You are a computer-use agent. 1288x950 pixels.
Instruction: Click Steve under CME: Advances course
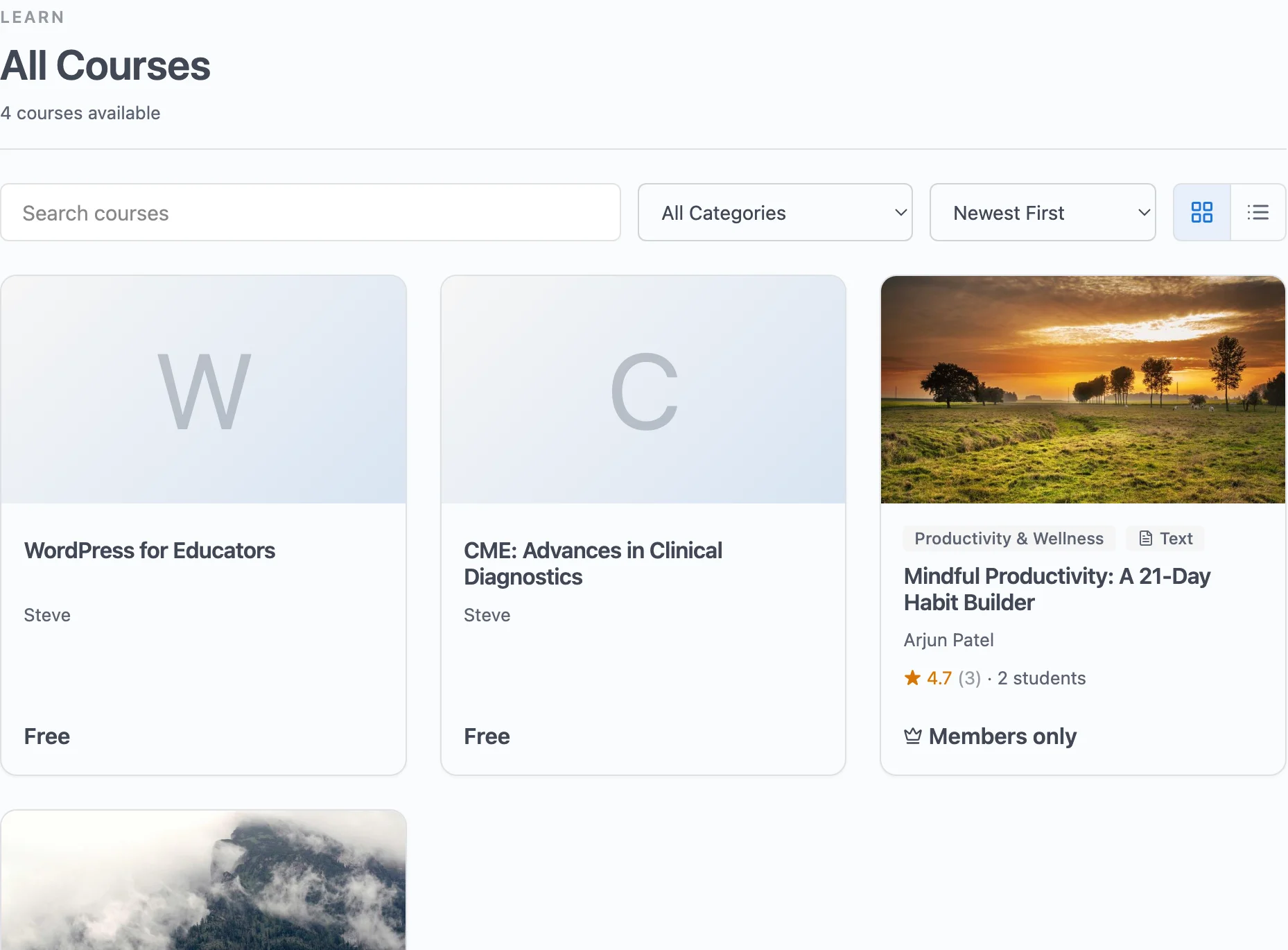487,614
